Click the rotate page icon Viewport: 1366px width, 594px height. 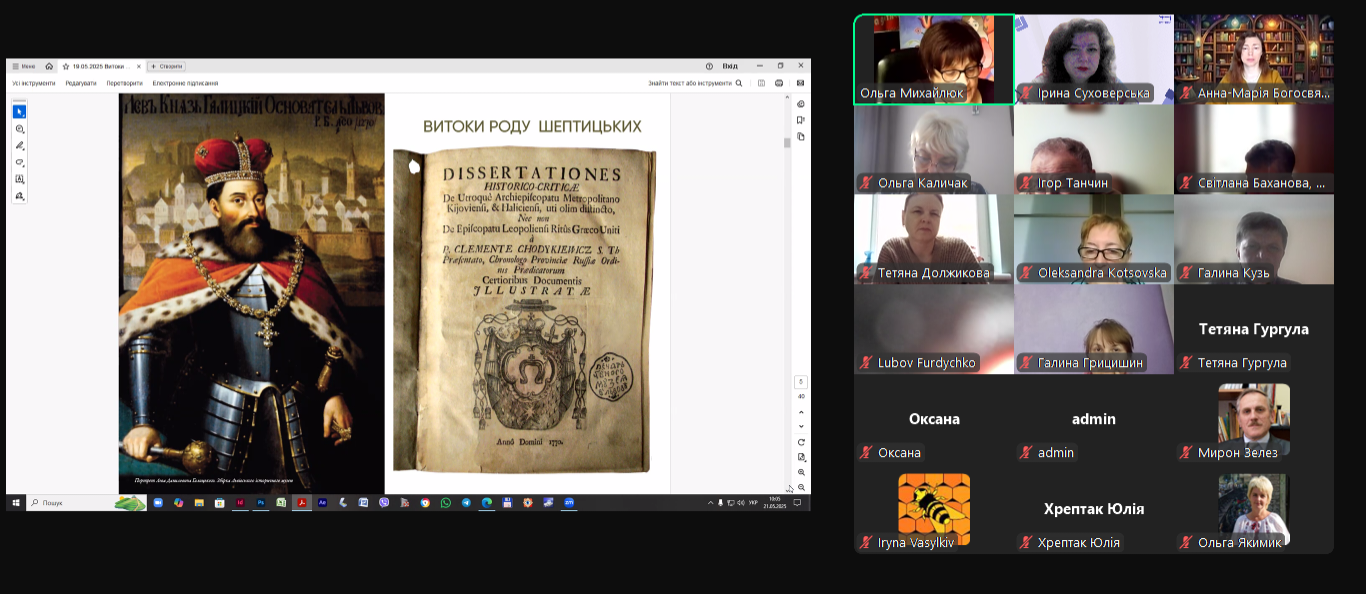tap(801, 442)
